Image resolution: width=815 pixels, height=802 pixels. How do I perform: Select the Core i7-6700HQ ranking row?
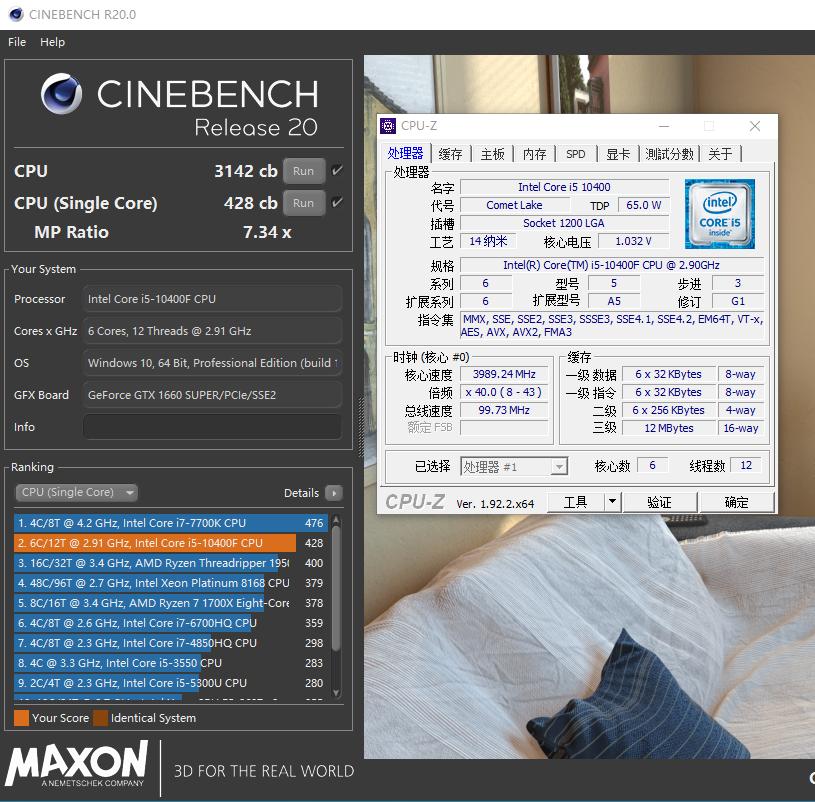pyautogui.click(x=171, y=623)
